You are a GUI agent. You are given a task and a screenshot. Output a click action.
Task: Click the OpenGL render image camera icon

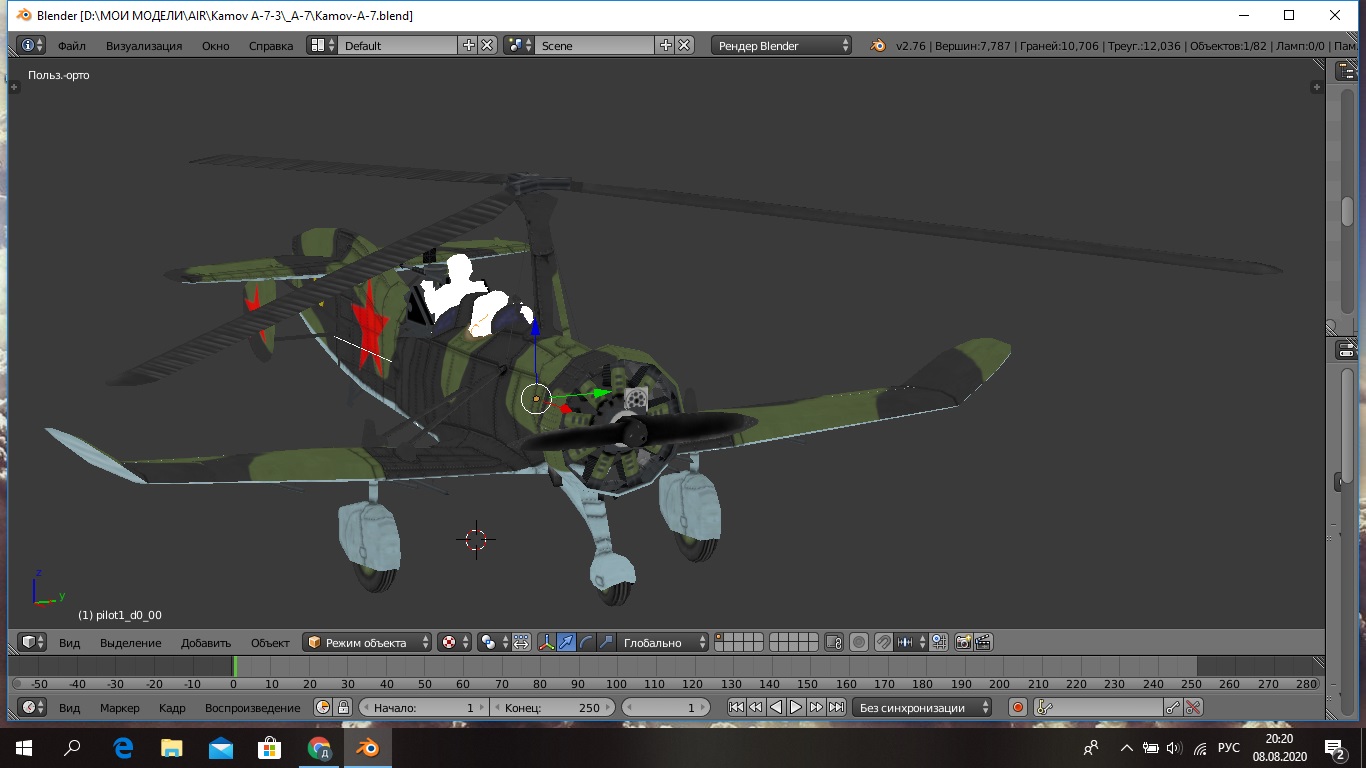964,642
